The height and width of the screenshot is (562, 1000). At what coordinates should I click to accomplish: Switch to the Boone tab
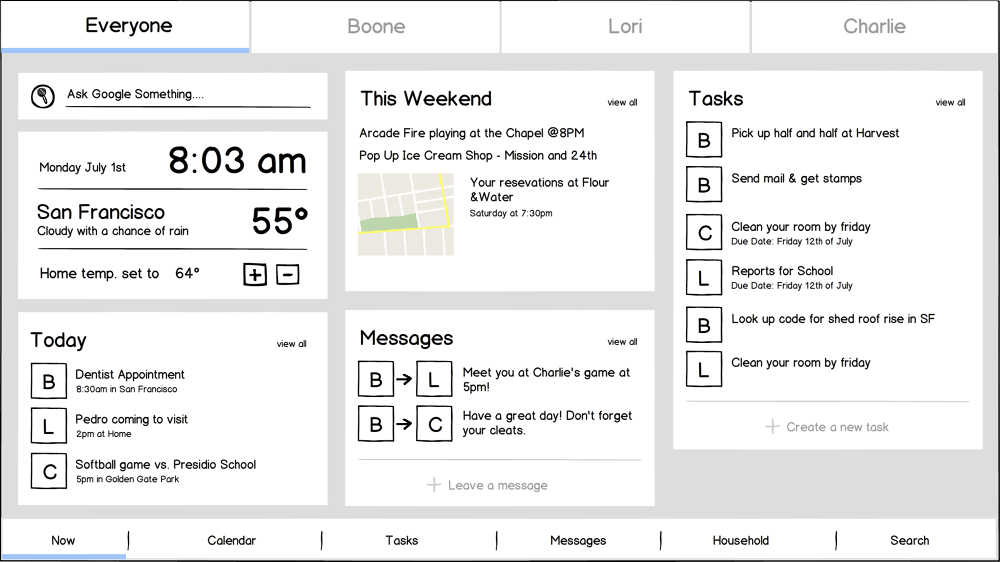pos(376,27)
